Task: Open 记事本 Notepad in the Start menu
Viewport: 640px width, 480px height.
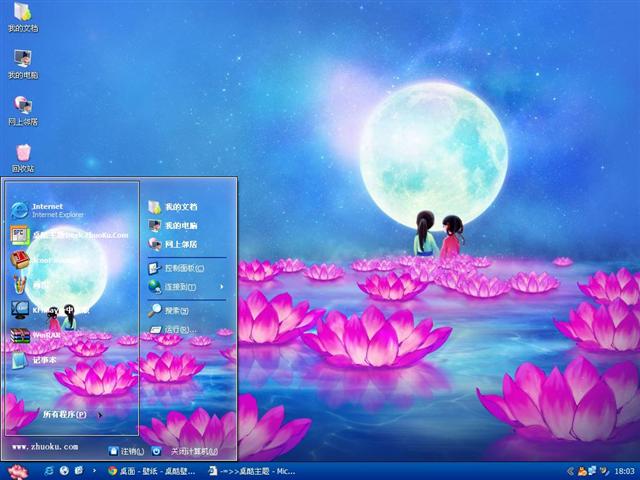Action: tap(33, 360)
